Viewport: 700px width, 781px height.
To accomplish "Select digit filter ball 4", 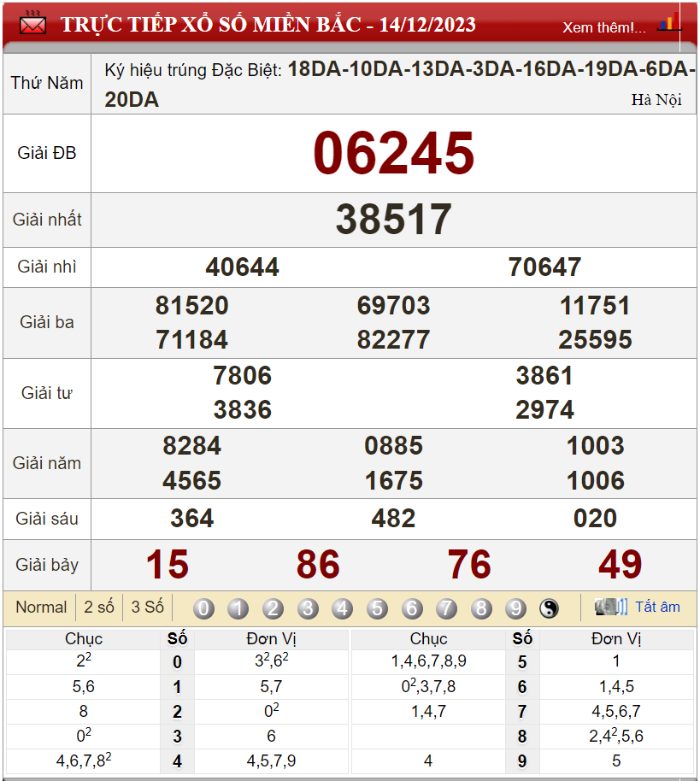I will pos(342,608).
